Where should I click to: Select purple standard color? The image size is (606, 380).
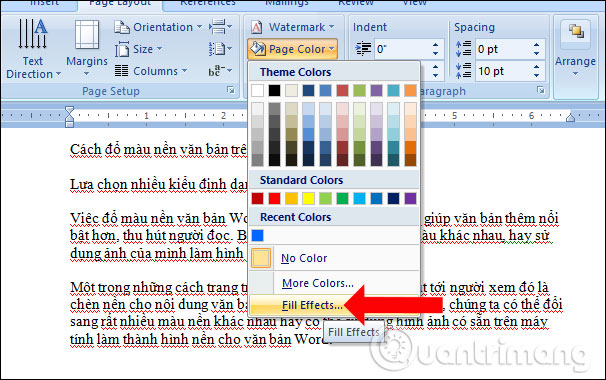pyautogui.click(x=410, y=198)
